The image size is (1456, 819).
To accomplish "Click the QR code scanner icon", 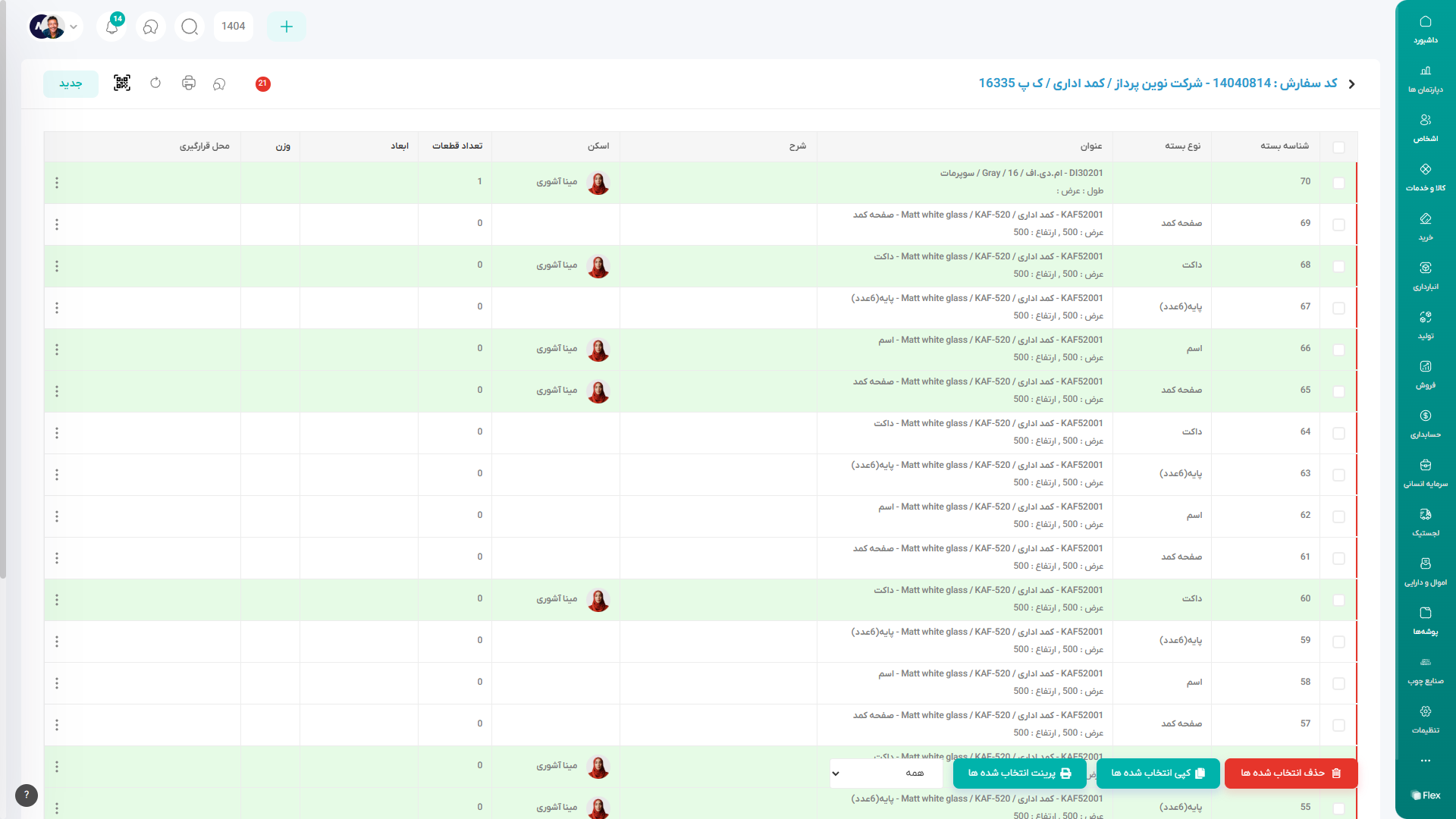I will [122, 83].
